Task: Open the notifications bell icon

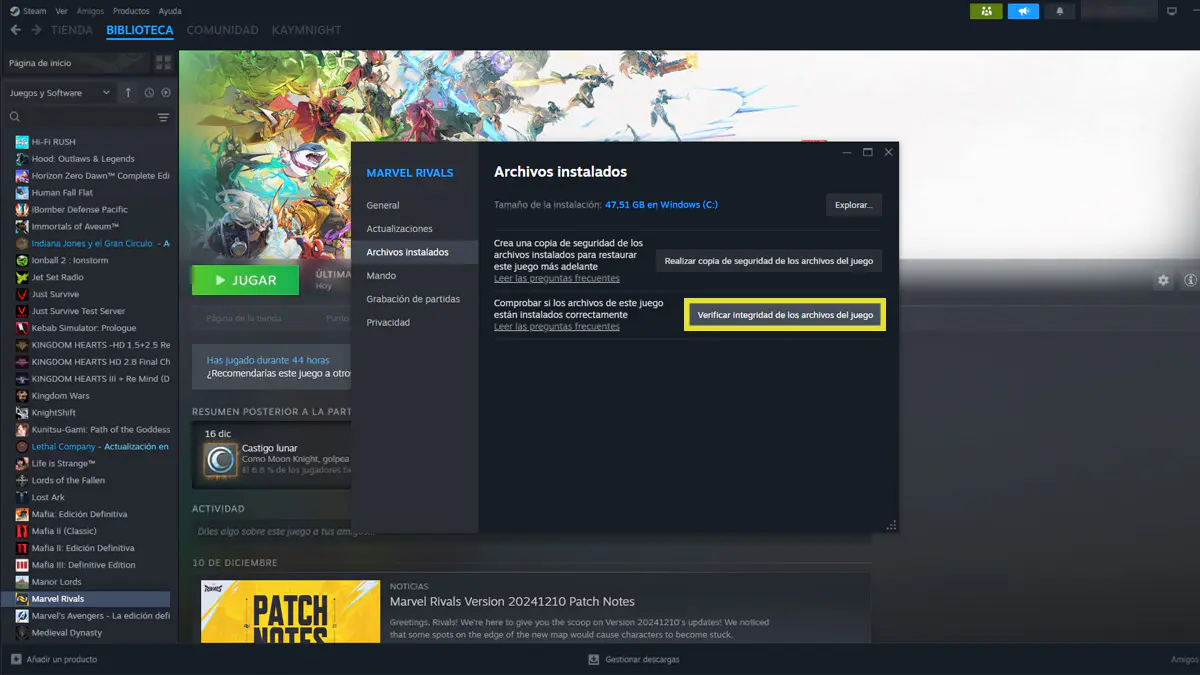Action: point(1059,11)
